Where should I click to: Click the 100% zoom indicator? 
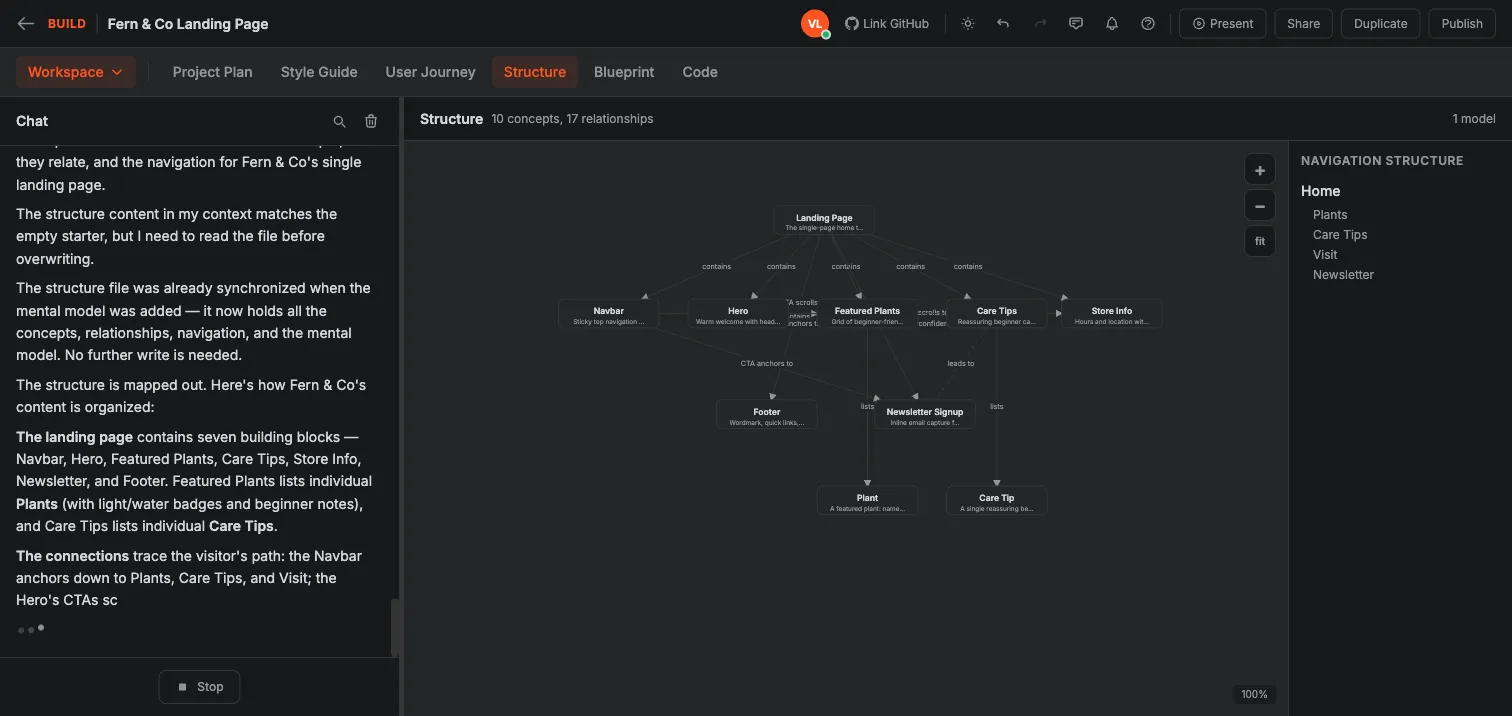[x=1254, y=694]
